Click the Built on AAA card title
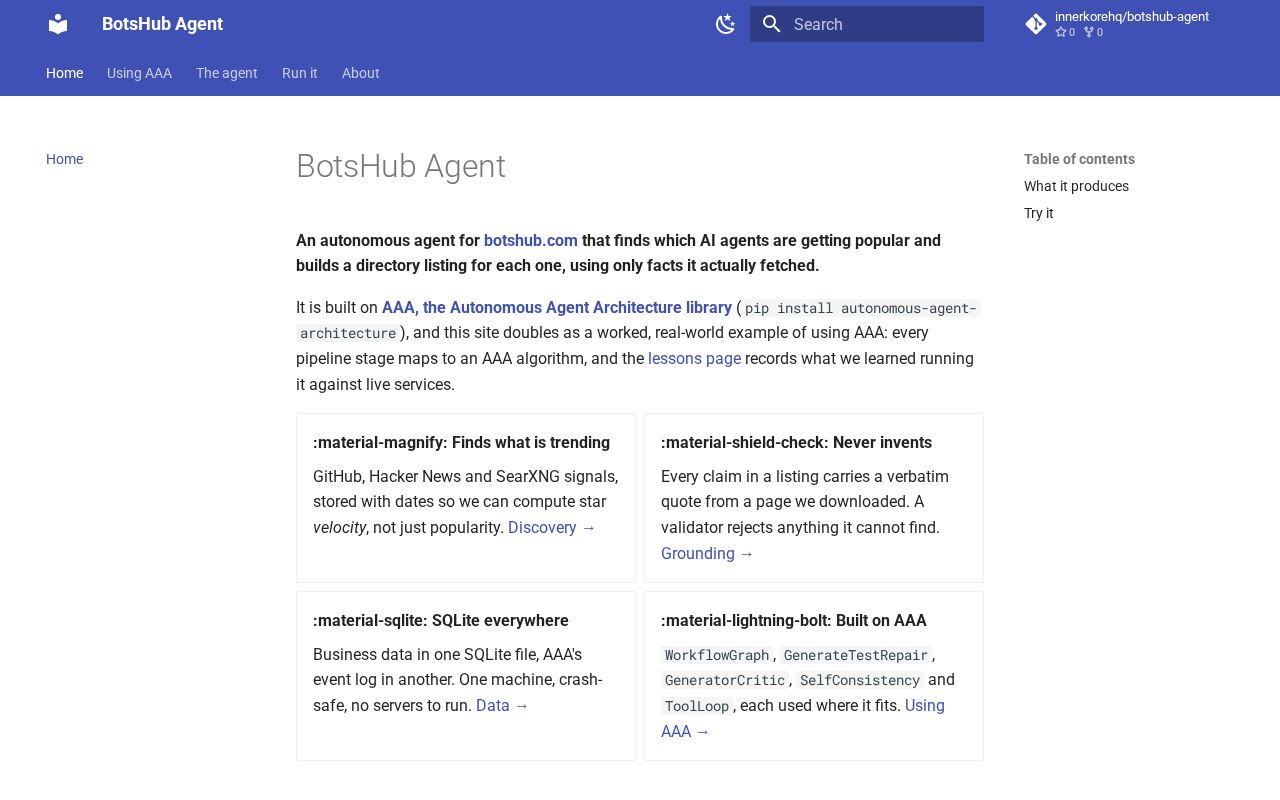This screenshot has width=1280, height=800. tap(794, 620)
